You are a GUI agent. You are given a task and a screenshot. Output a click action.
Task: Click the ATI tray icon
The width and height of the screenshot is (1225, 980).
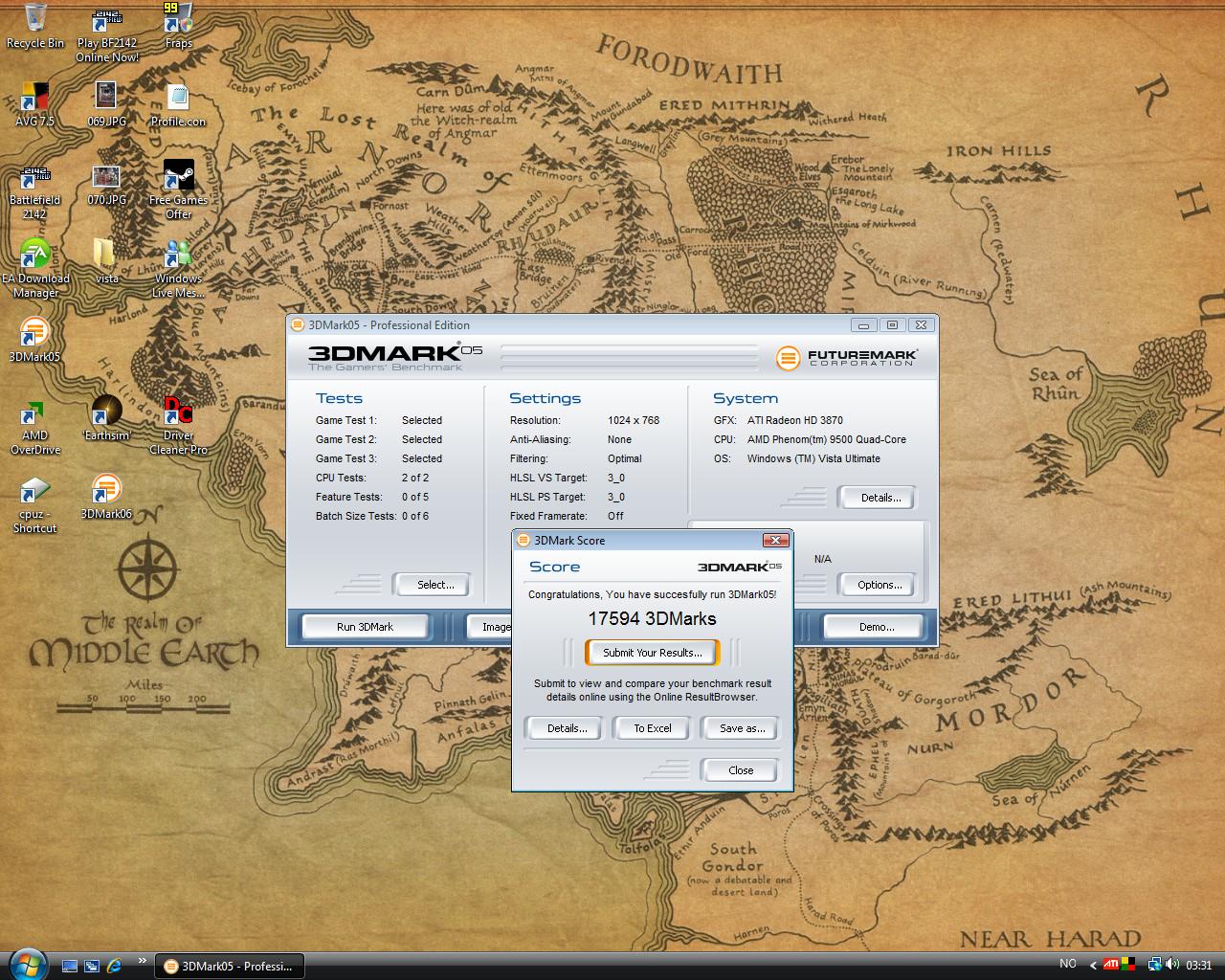pos(1111,965)
